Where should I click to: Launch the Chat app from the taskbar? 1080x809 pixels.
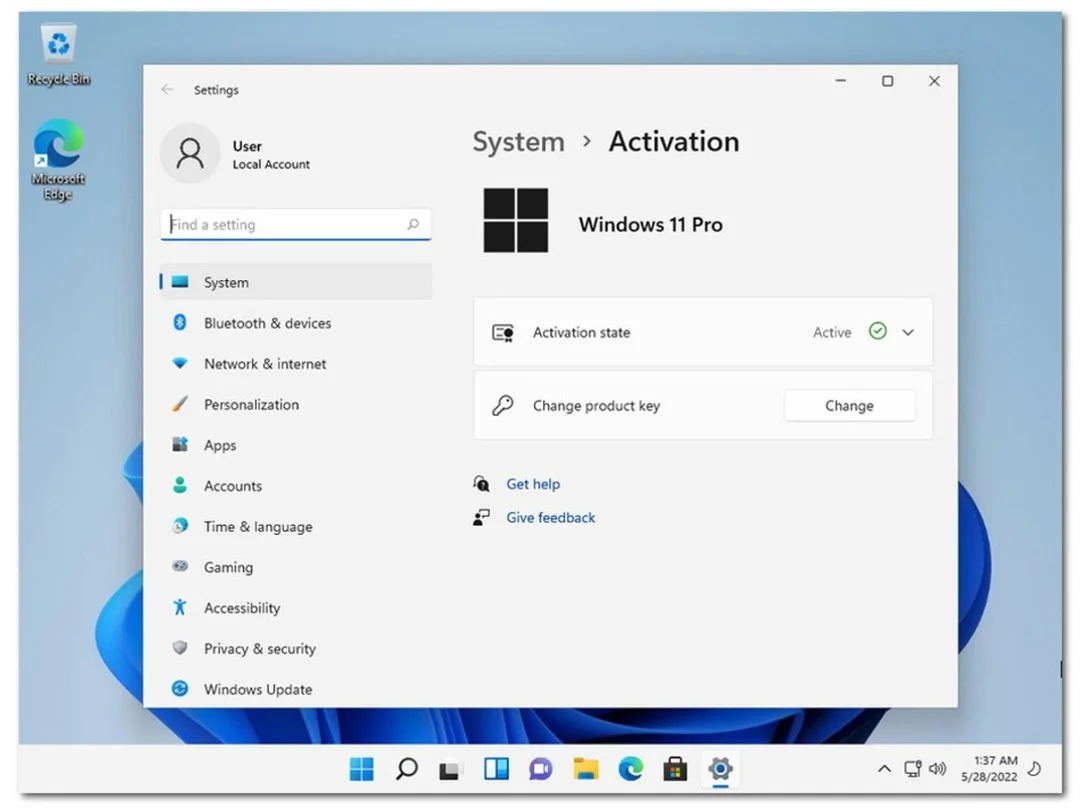tap(541, 768)
